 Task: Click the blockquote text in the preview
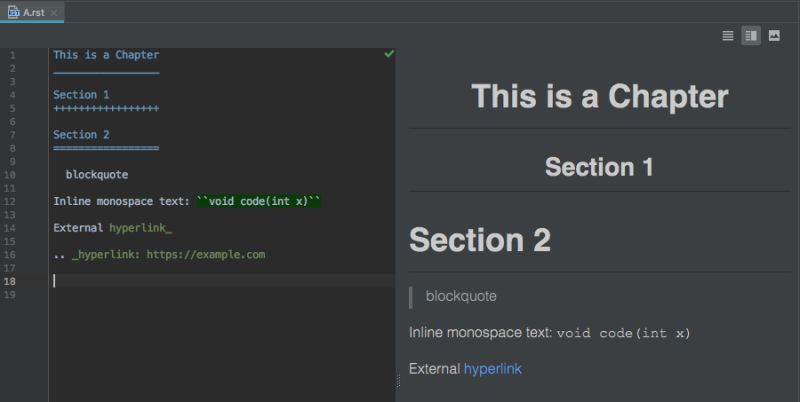click(x=461, y=296)
